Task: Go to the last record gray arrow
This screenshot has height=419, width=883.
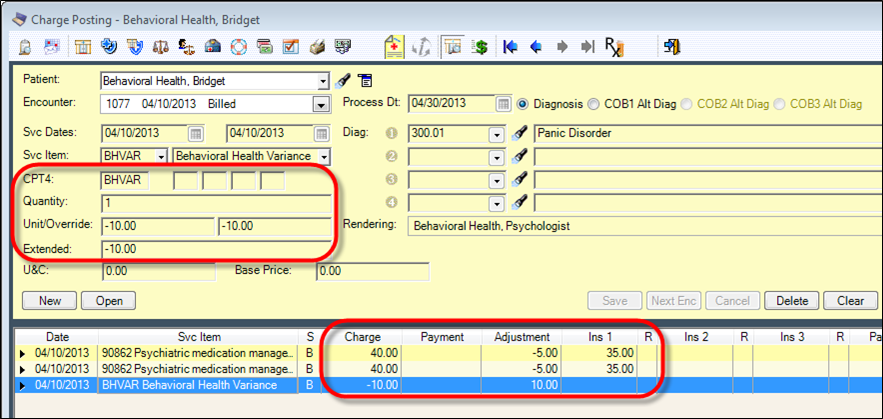Action: [587, 47]
